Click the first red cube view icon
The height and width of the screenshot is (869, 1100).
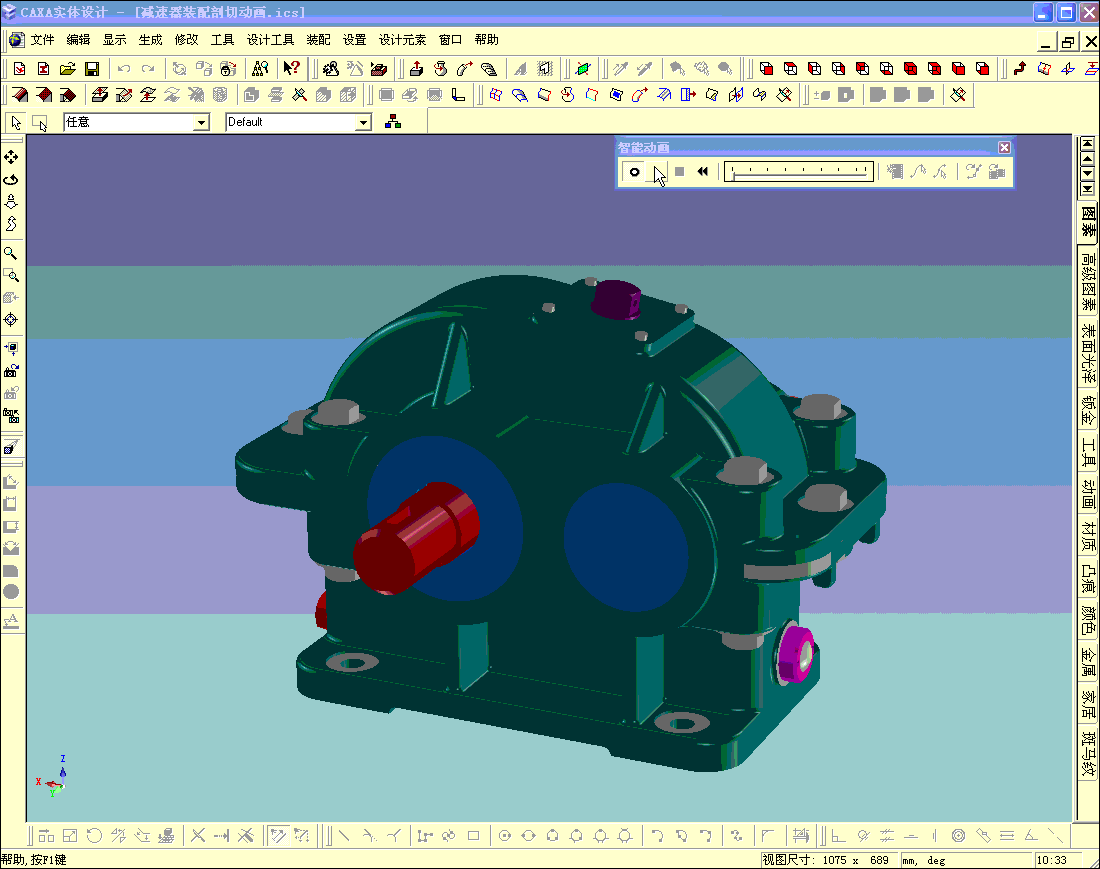pos(766,69)
